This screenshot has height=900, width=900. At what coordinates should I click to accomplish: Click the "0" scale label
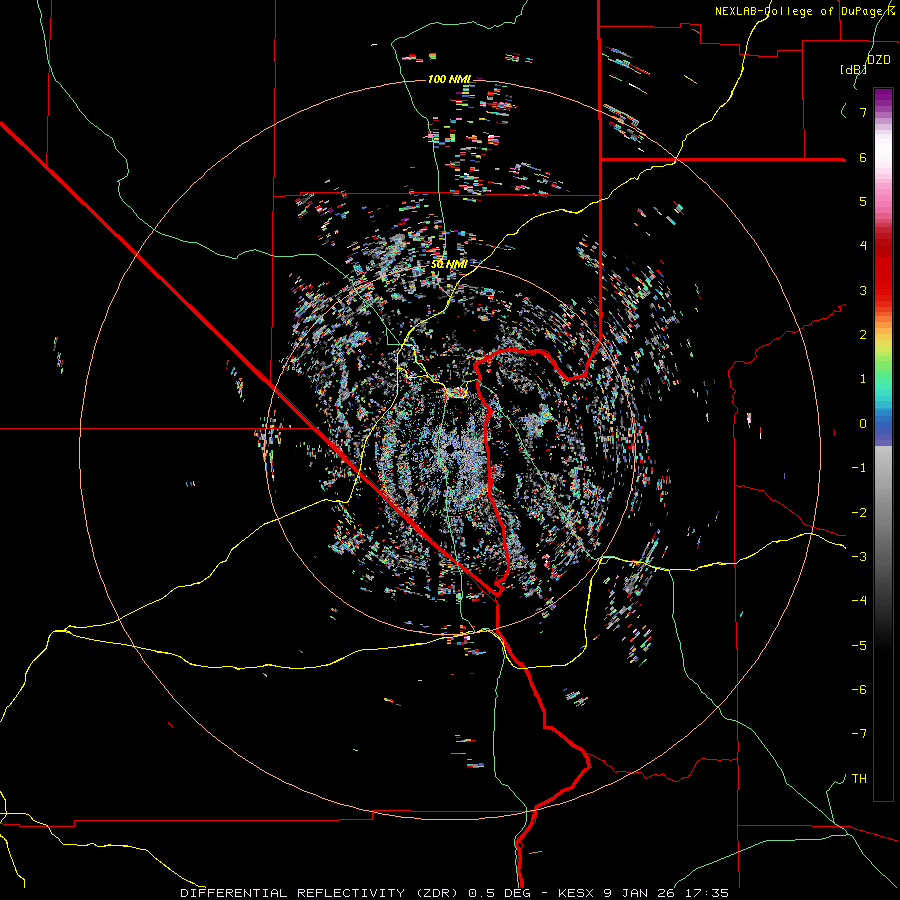pyautogui.click(x=863, y=424)
